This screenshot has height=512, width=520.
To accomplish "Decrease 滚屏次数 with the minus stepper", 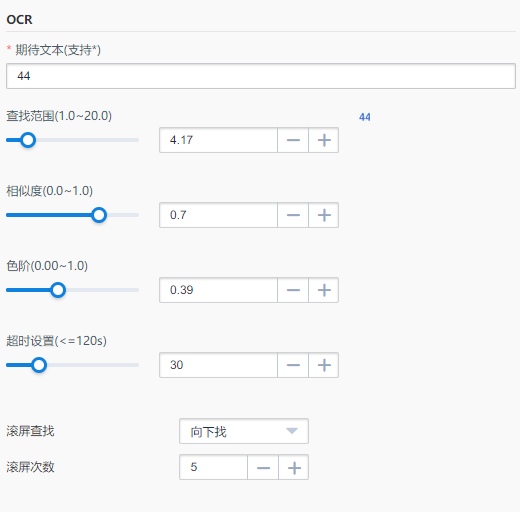I will (263, 467).
